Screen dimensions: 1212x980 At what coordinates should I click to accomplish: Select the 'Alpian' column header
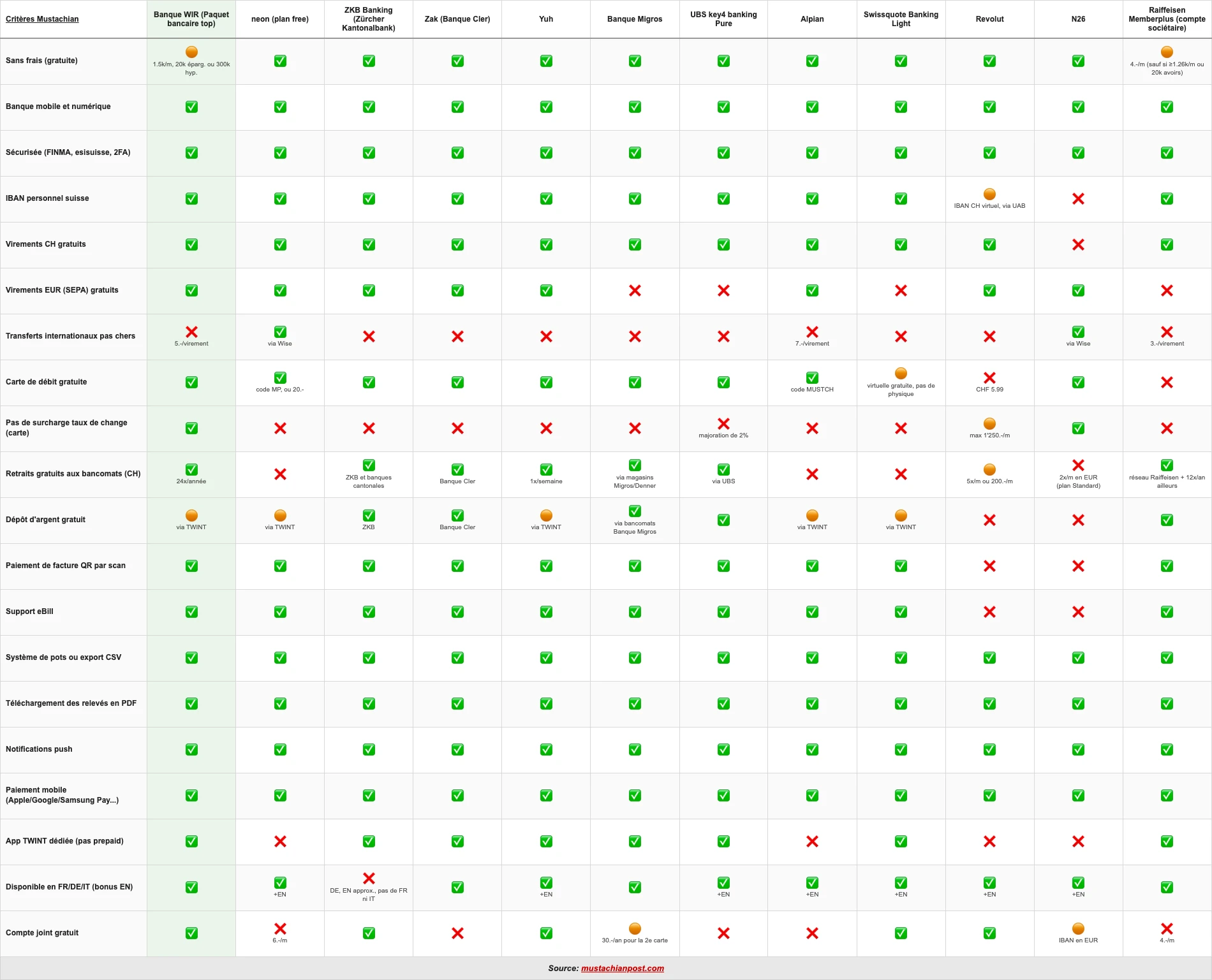(x=812, y=19)
